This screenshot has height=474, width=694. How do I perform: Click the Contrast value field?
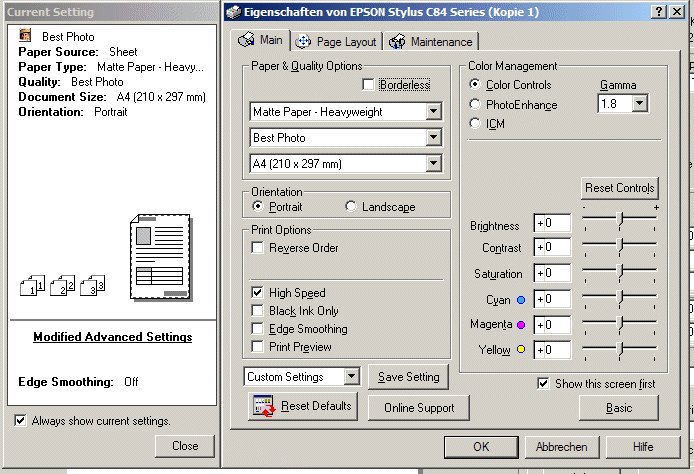pyautogui.click(x=552, y=247)
